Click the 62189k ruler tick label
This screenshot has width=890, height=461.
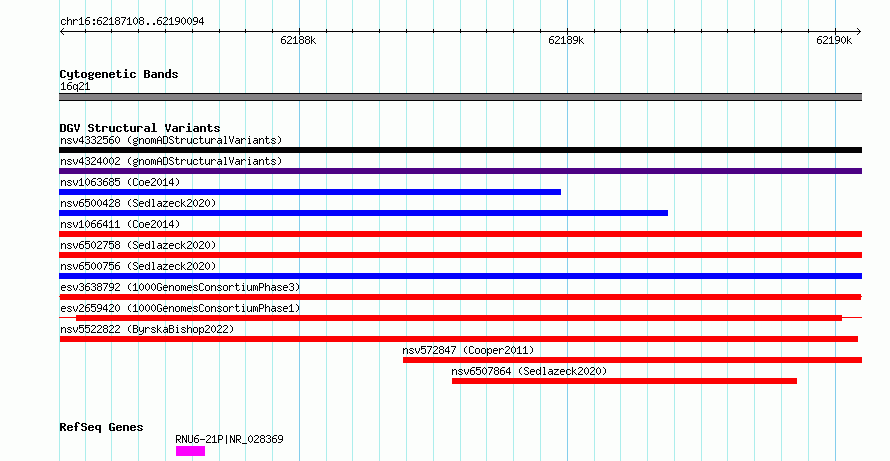click(x=566, y=40)
